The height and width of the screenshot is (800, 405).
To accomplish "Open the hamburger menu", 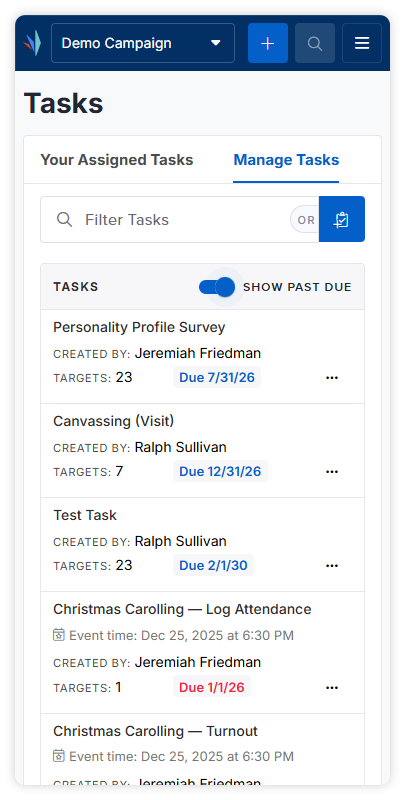I will tap(362, 43).
